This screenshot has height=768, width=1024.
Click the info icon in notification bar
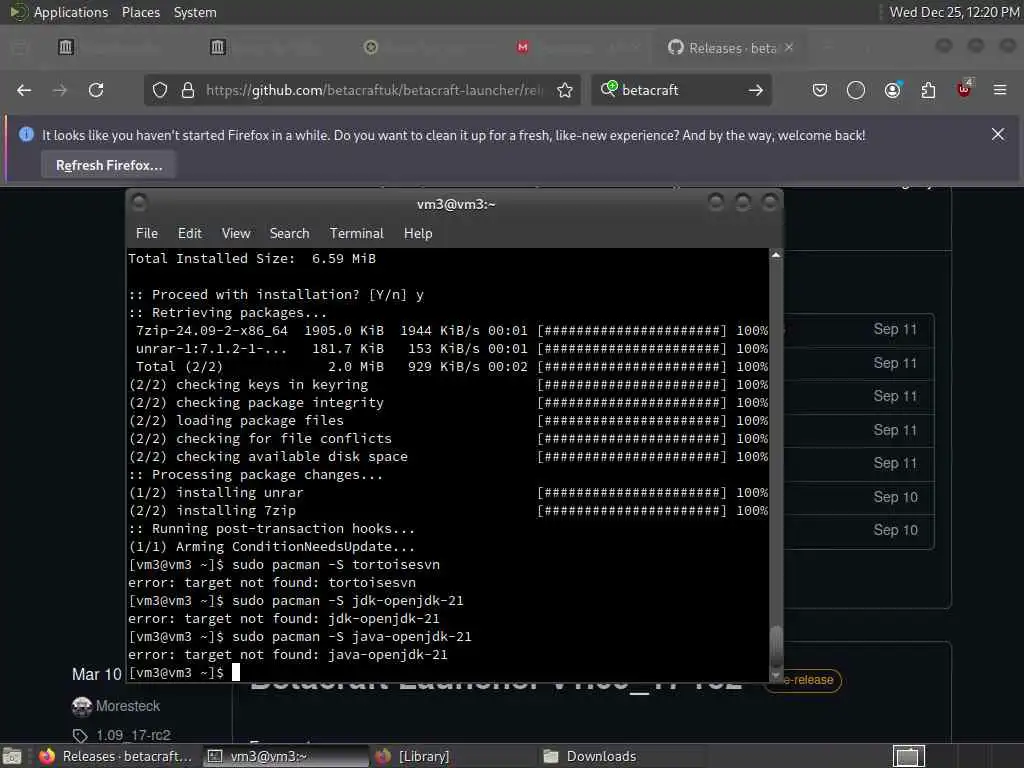[26, 135]
